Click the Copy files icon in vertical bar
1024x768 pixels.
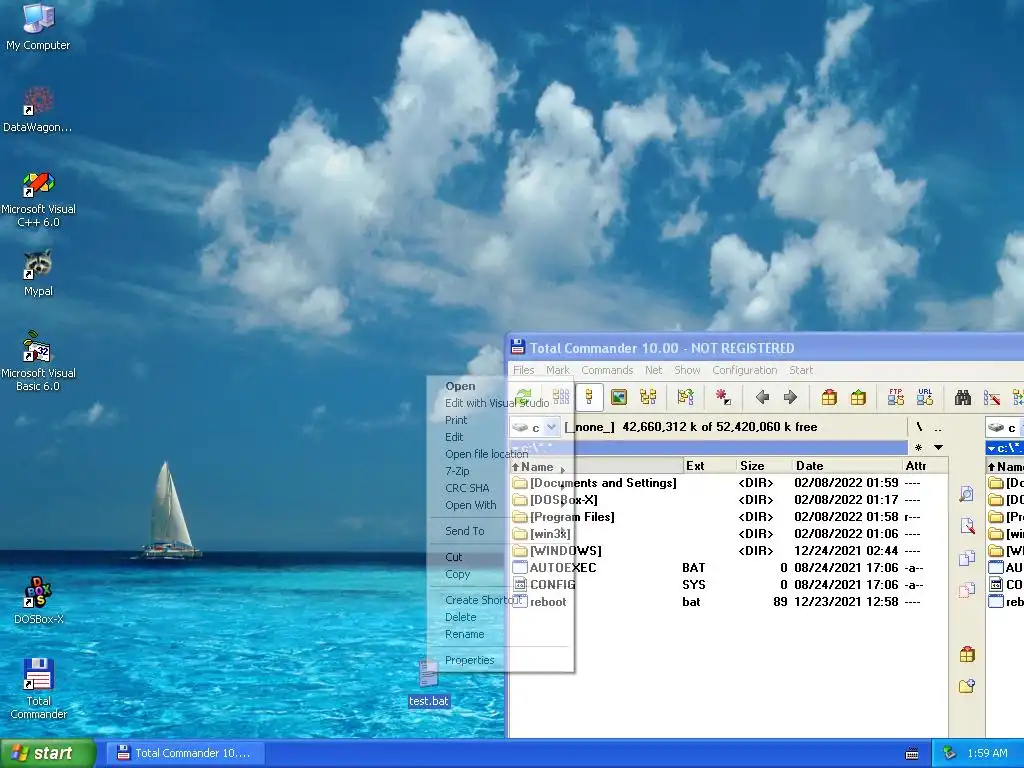click(x=967, y=558)
